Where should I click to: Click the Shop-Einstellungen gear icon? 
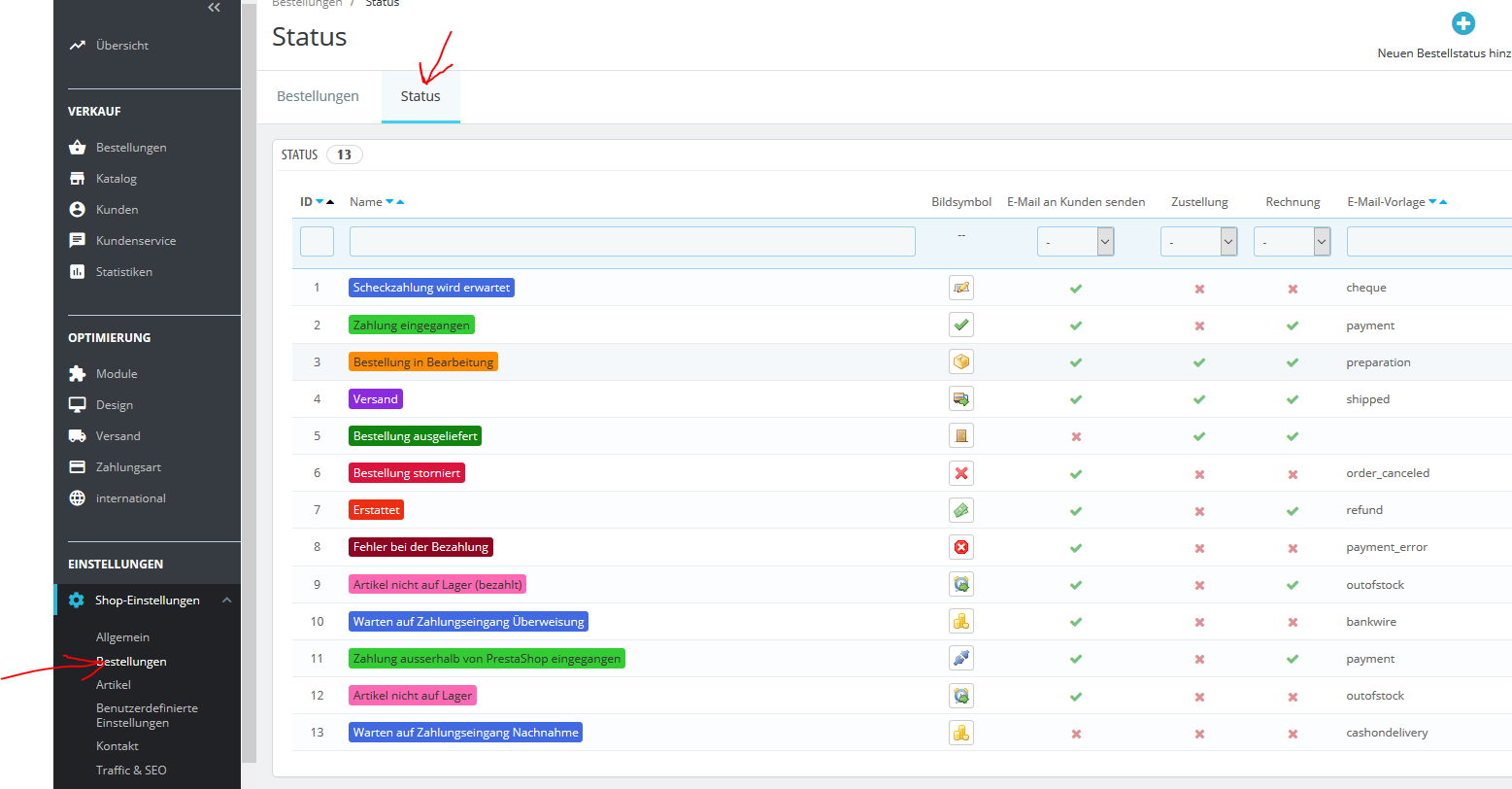(77, 600)
